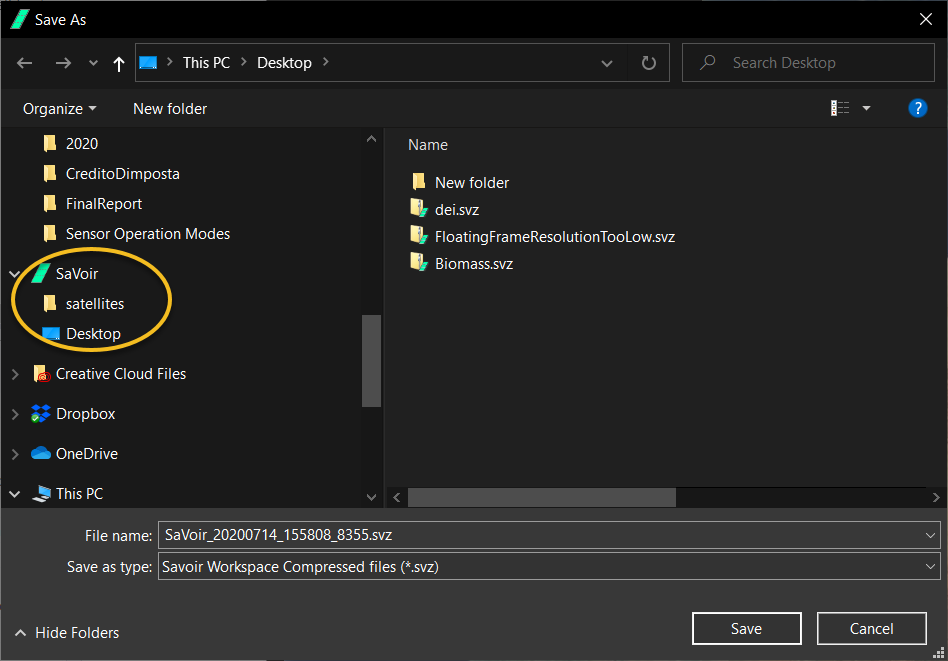This screenshot has height=661, width=948.
Task: Open the Help question mark icon
Action: tap(917, 108)
